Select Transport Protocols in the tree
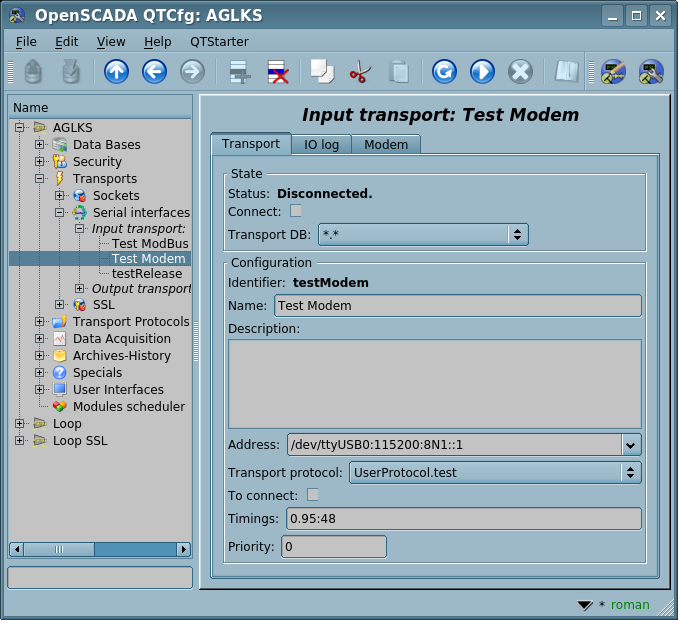 click(131, 322)
